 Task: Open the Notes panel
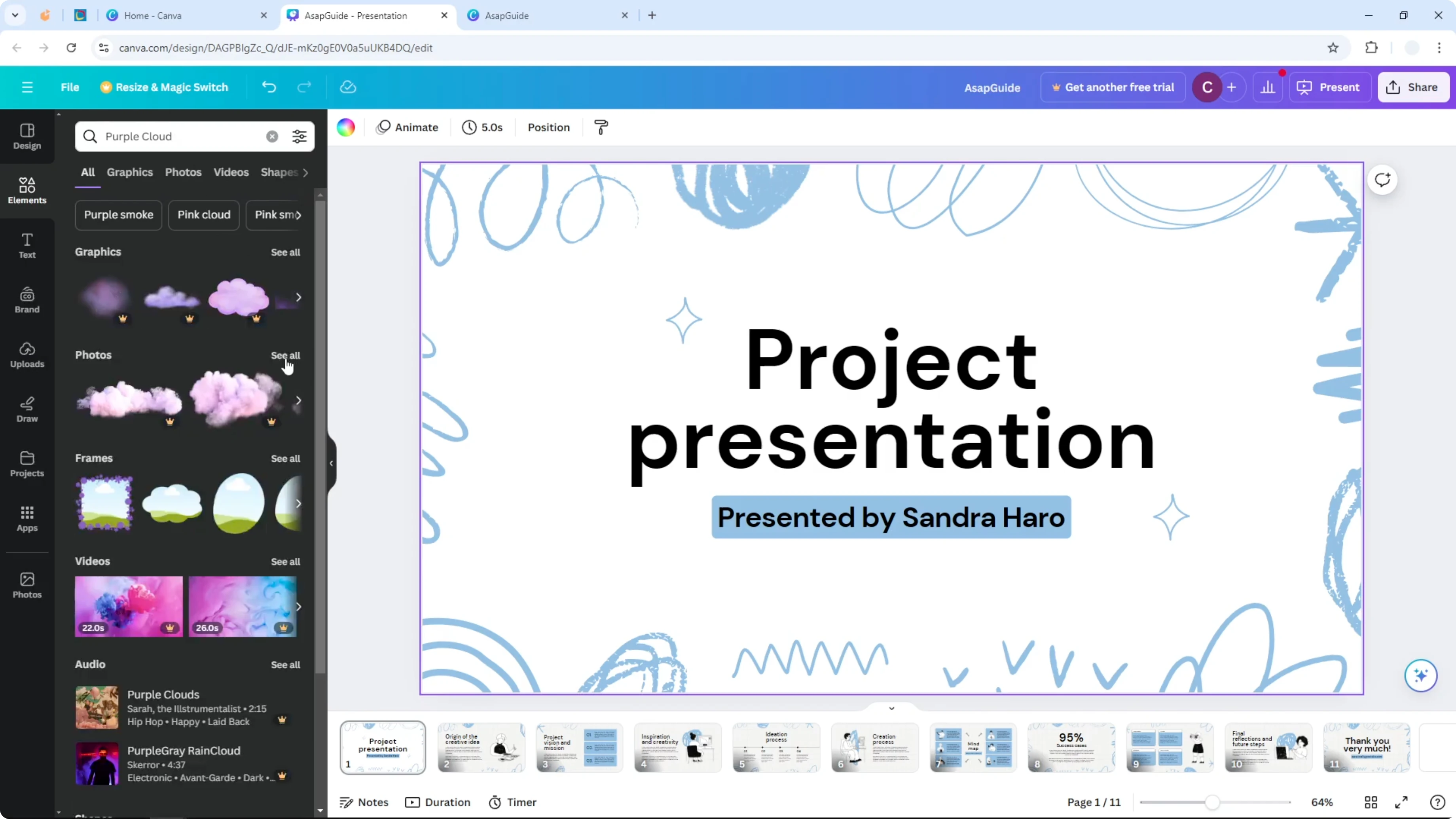[364, 802]
